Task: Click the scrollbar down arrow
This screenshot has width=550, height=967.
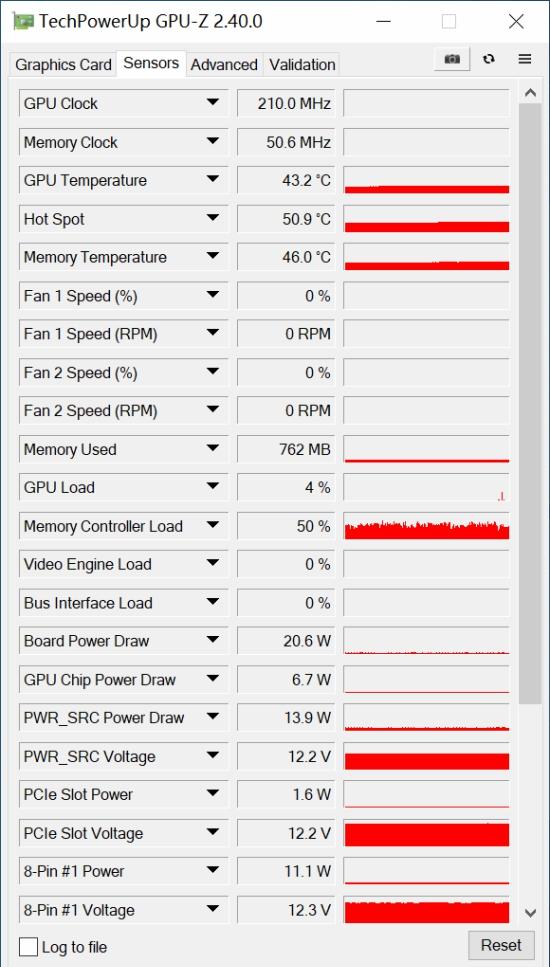Action: point(530,912)
